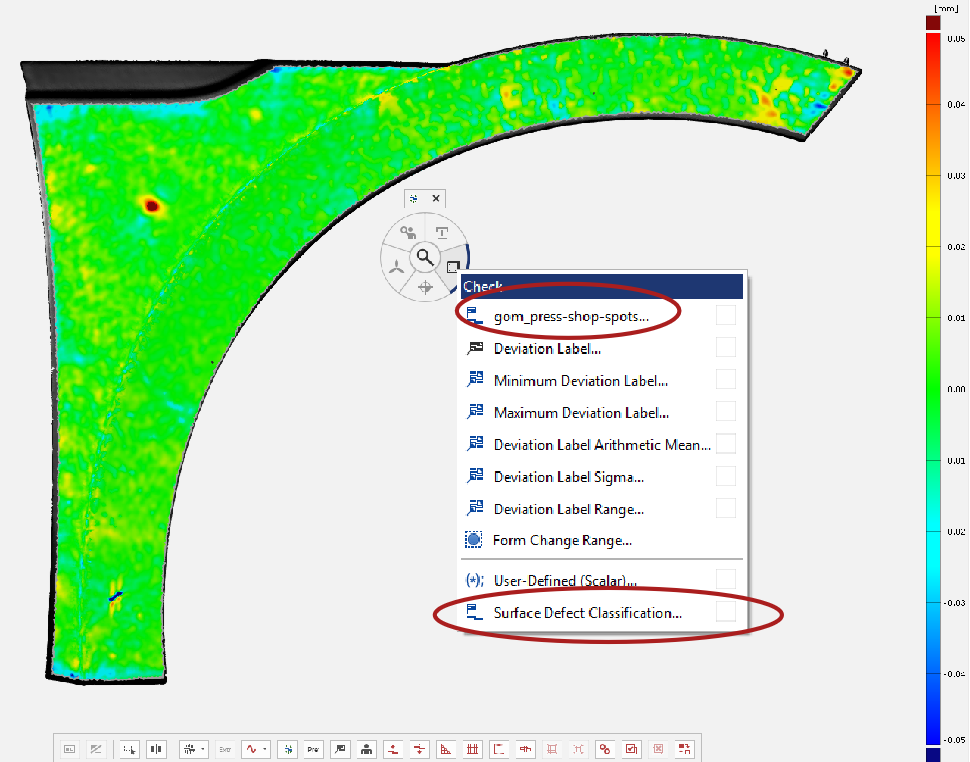
Task: Click Deviation Label Sigma entry
Action: click(x=568, y=476)
